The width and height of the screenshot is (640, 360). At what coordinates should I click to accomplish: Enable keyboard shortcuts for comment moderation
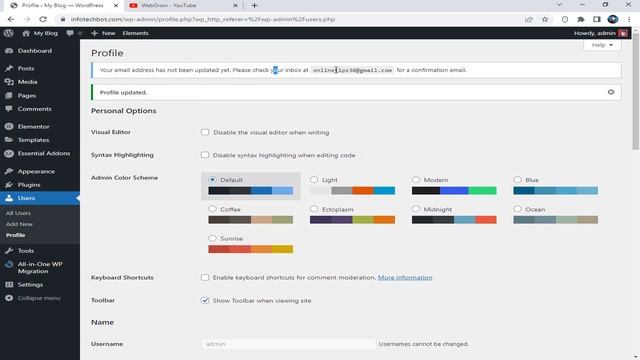pyautogui.click(x=205, y=277)
